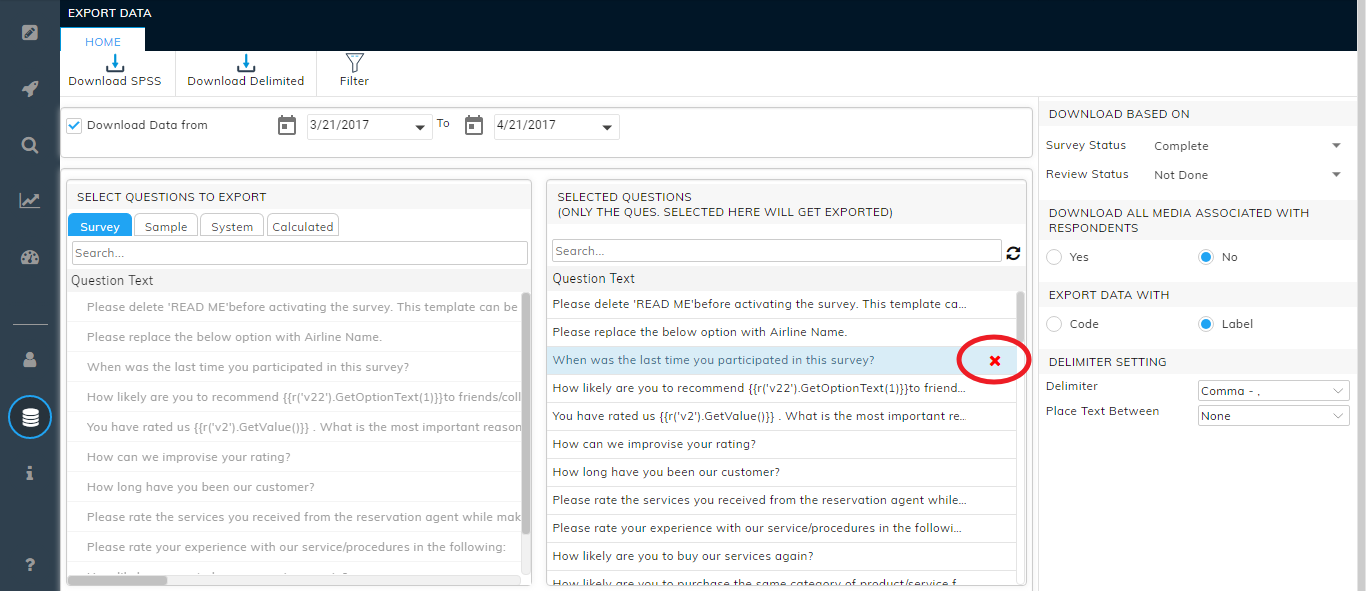Open the Delimiter Comma dropdown
Screen dimensions: 1366x591
[1274, 391]
